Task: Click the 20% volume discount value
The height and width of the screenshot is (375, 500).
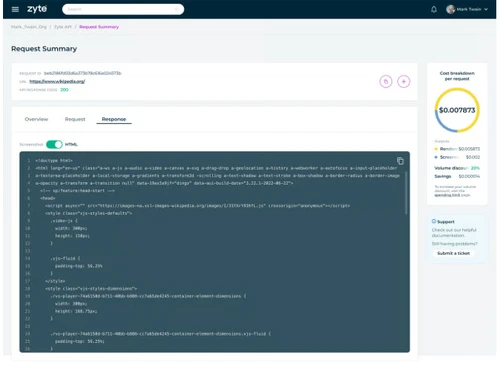Action: [x=475, y=168]
